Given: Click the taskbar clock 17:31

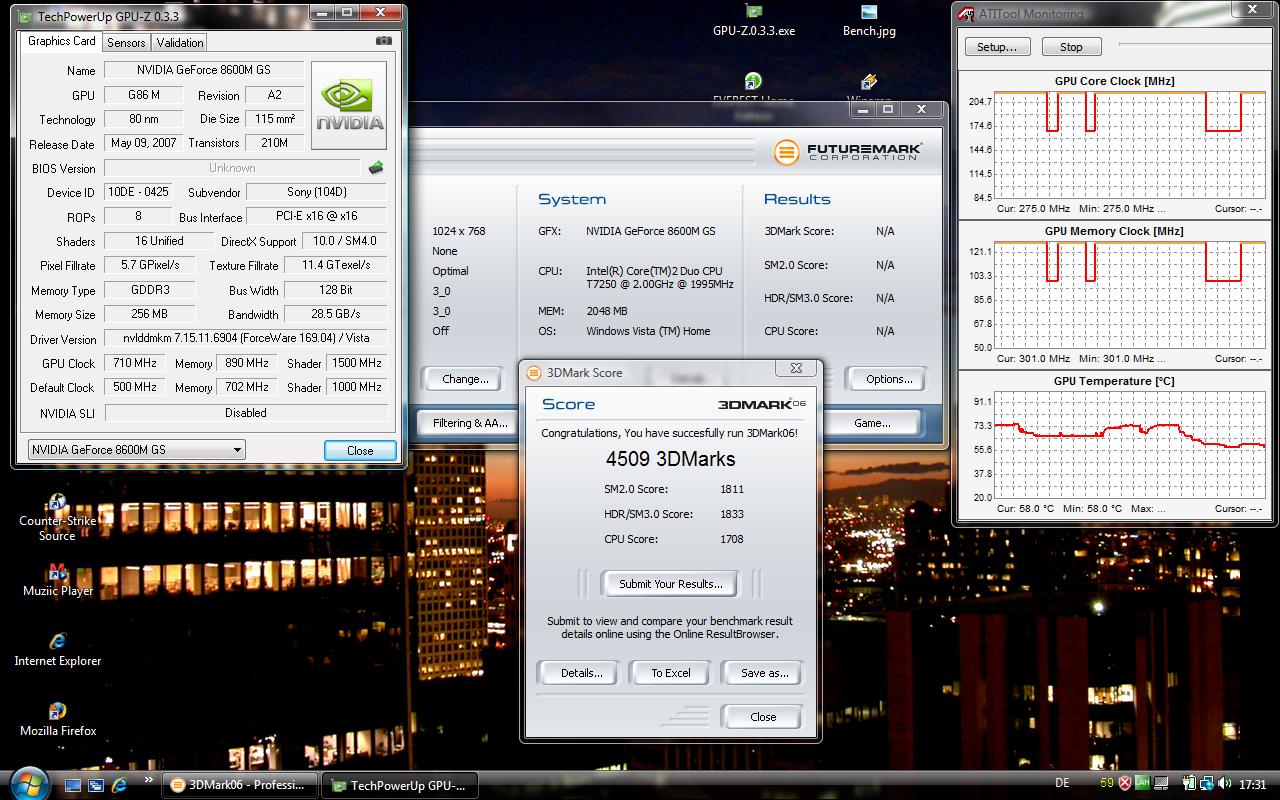Looking at the screenshot, I should (x=1252, y=785).
